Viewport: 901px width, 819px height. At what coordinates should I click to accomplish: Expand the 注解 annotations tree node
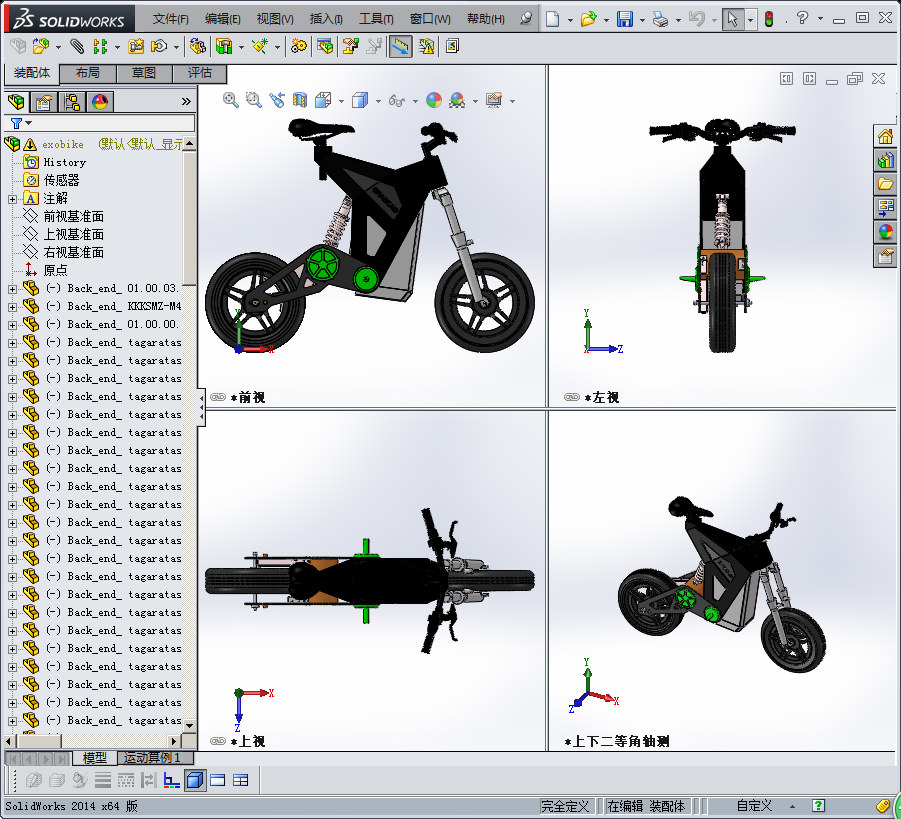[13, 199]
